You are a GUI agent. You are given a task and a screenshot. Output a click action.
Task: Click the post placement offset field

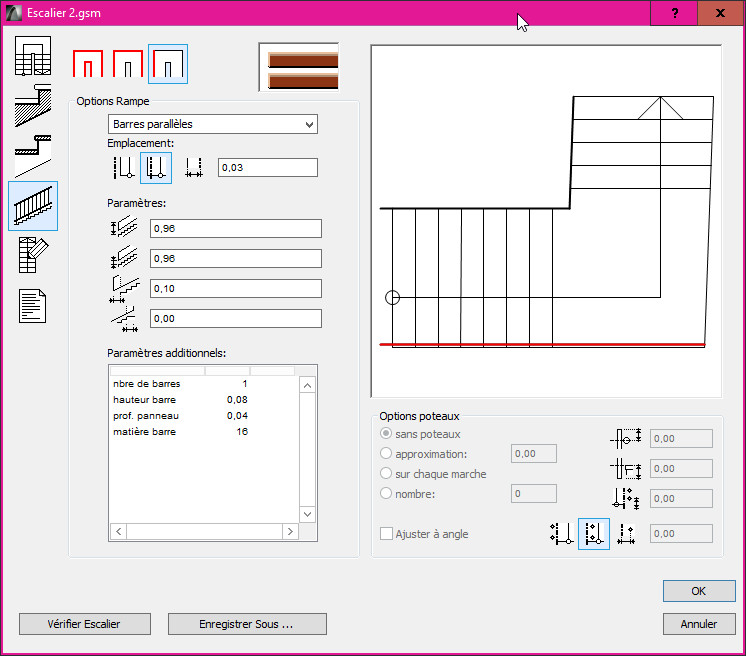(681, 533)
